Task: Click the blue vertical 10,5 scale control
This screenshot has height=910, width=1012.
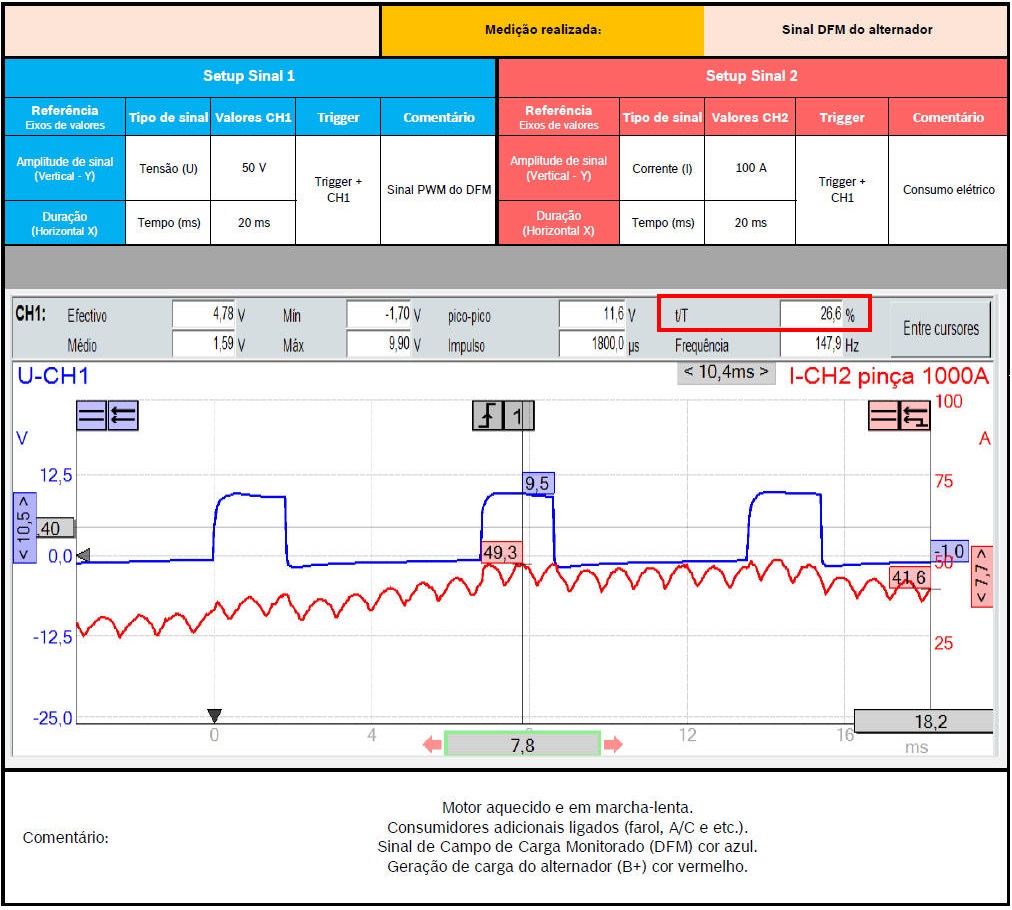Action: pyautogui.click(x=24, y=525)
